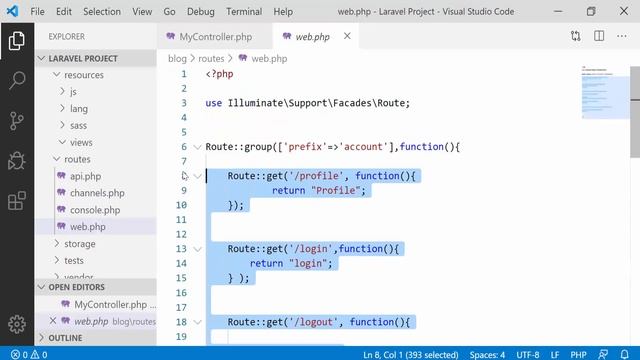640x360 pixels.
Task: Fold the code block at line 6
Action: [198, 147]
